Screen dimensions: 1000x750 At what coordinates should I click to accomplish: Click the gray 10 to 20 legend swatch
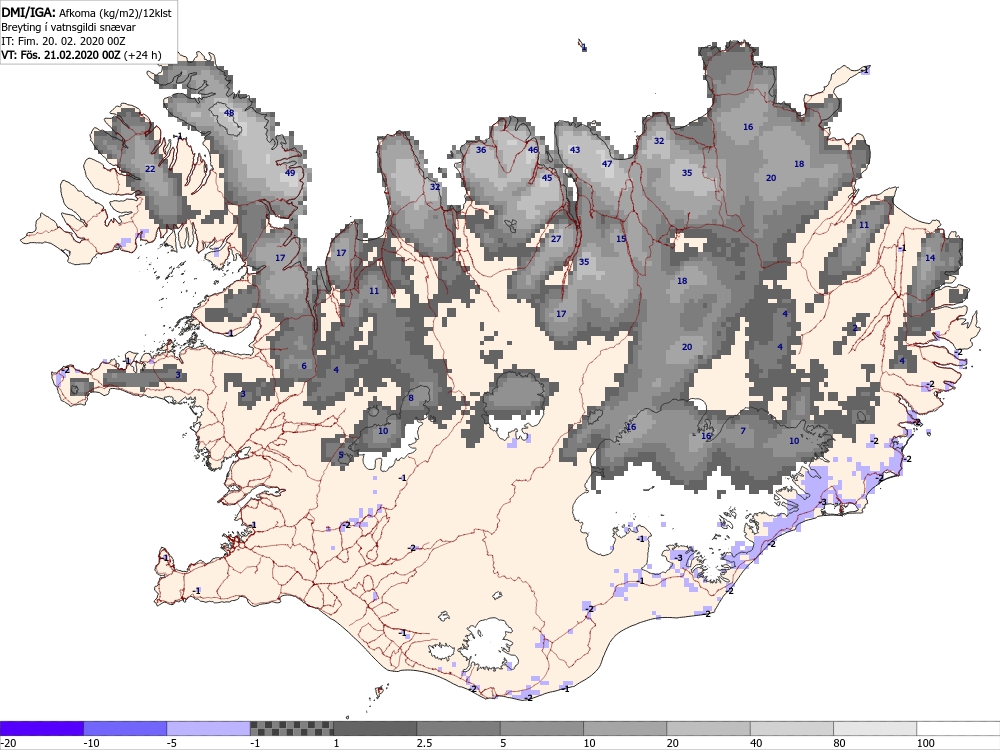tap(625, 728)
